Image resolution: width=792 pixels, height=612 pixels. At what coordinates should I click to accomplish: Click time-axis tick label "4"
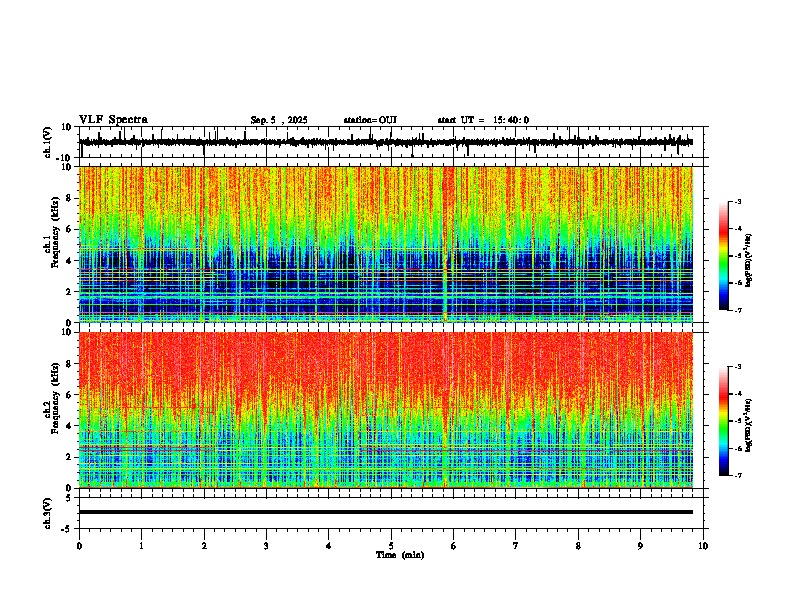pyautogui.click(x=329, y=546)
